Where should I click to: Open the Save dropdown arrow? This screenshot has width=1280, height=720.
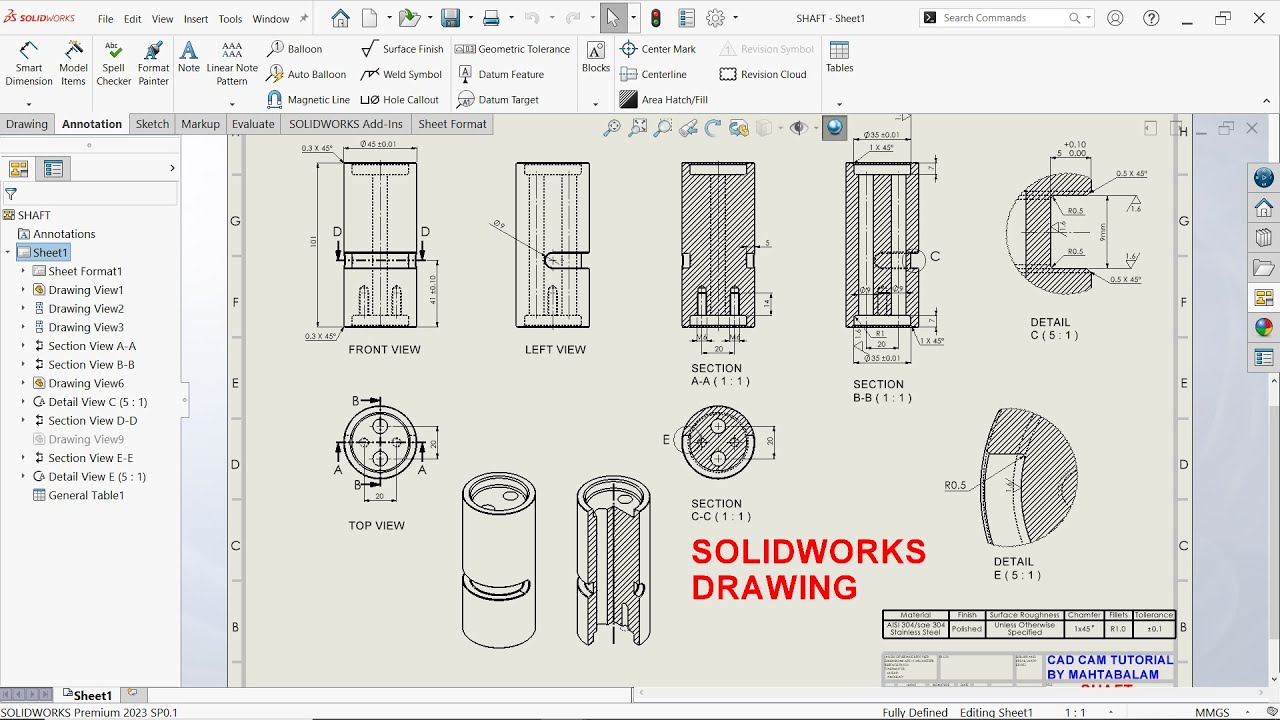(469, 18)
